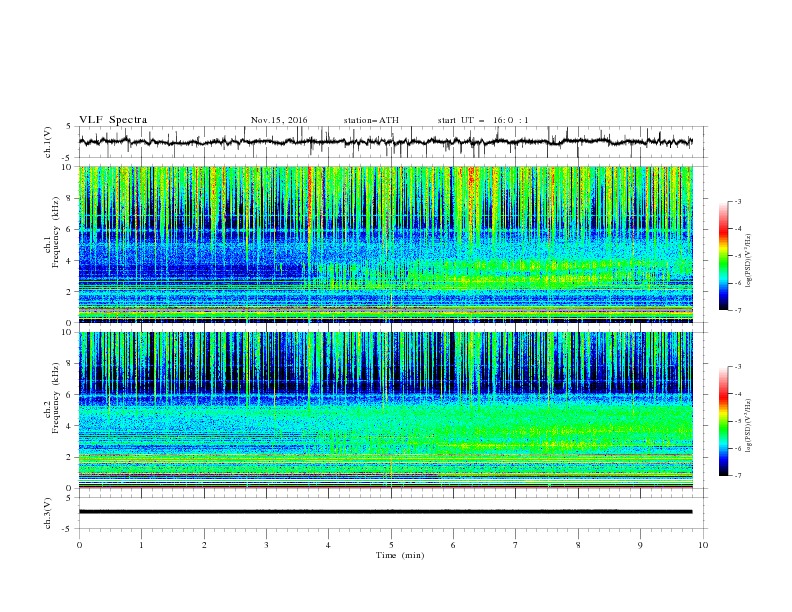Click the "VLF Spectra" plot title
The height and width of the screenshot is (612, 792).
113,120
